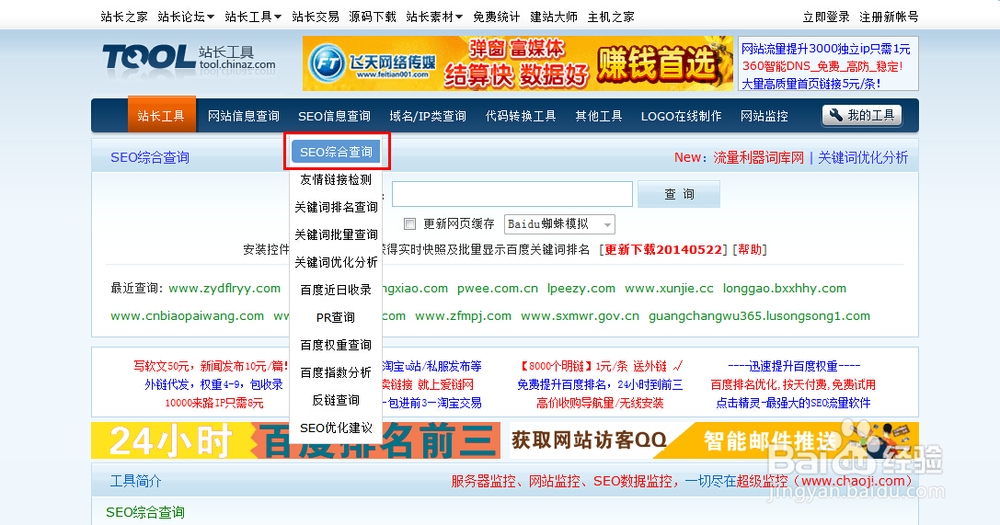Open 源码下载 top link
The width and height of the screenshot is (1000, 525).
[372, 17]
